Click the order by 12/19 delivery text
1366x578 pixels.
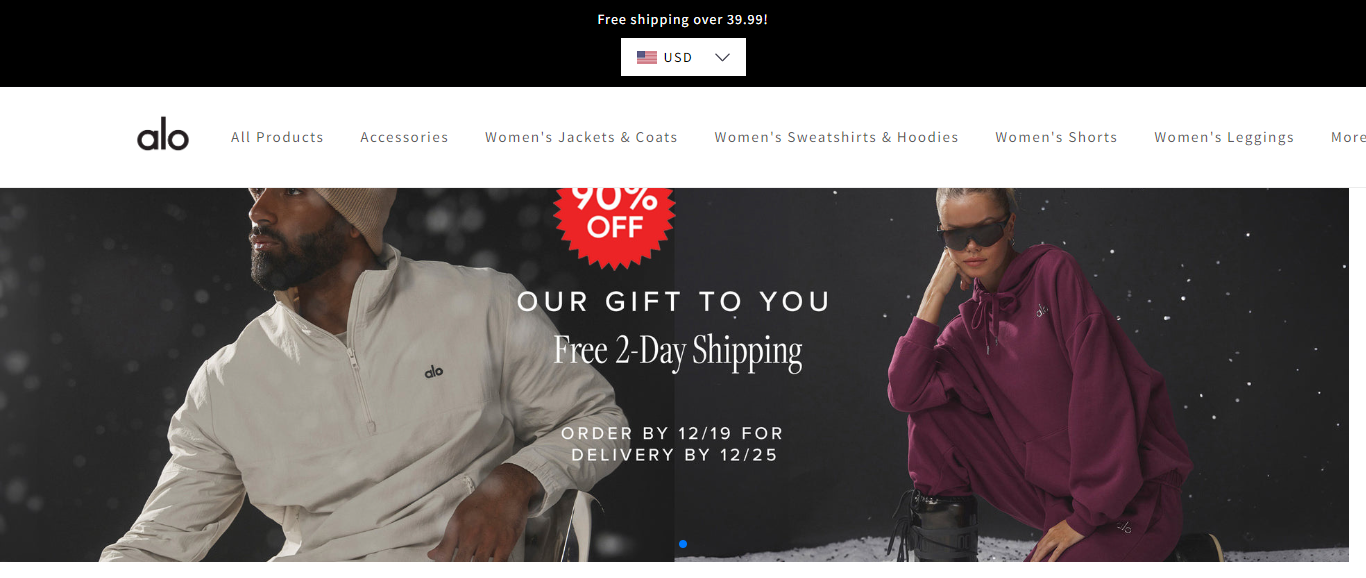click(673, 444)
